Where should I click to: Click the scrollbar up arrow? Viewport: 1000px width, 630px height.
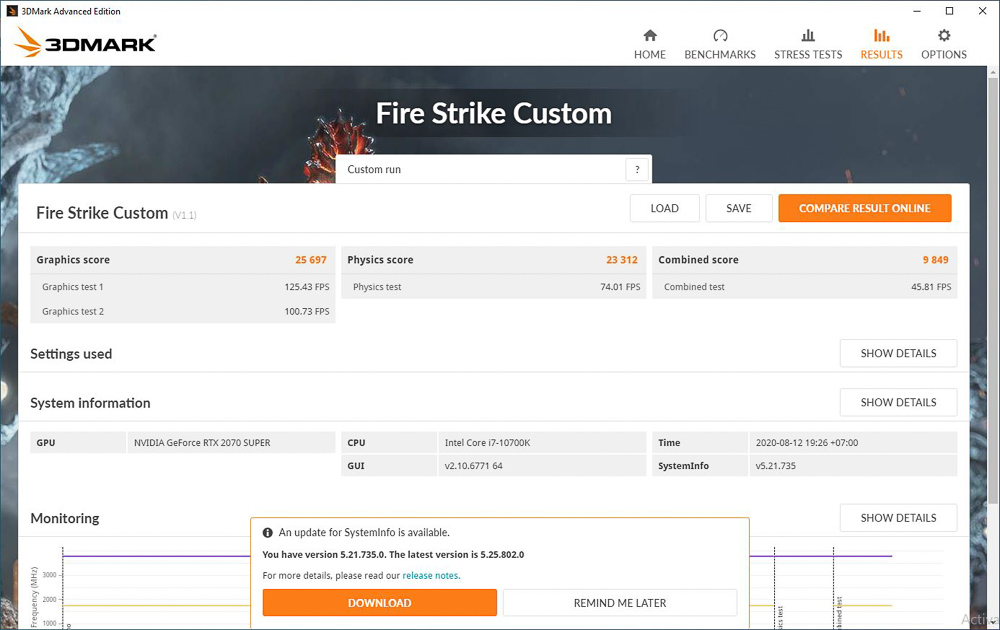point(993,72)
